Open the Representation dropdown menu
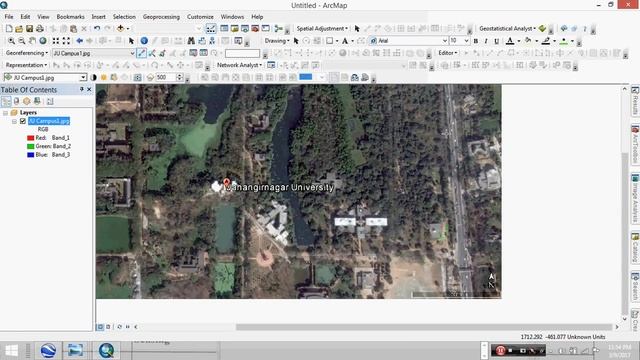Viewport: 640px width, 360px height. click(x=26, y=65)
